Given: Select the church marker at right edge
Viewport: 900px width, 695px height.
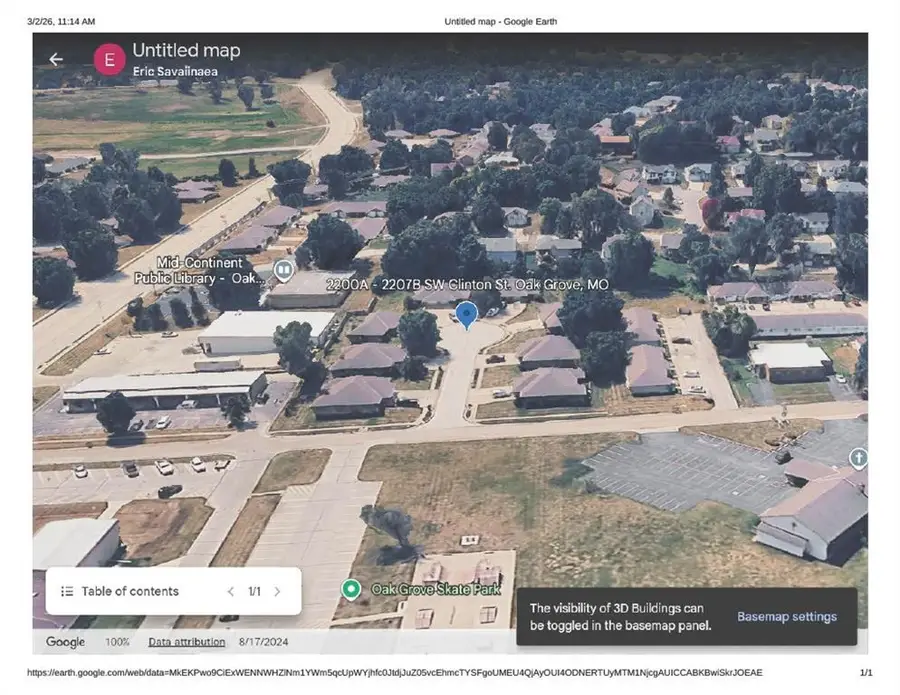Looking at the screenshot, I should [857, 458].
